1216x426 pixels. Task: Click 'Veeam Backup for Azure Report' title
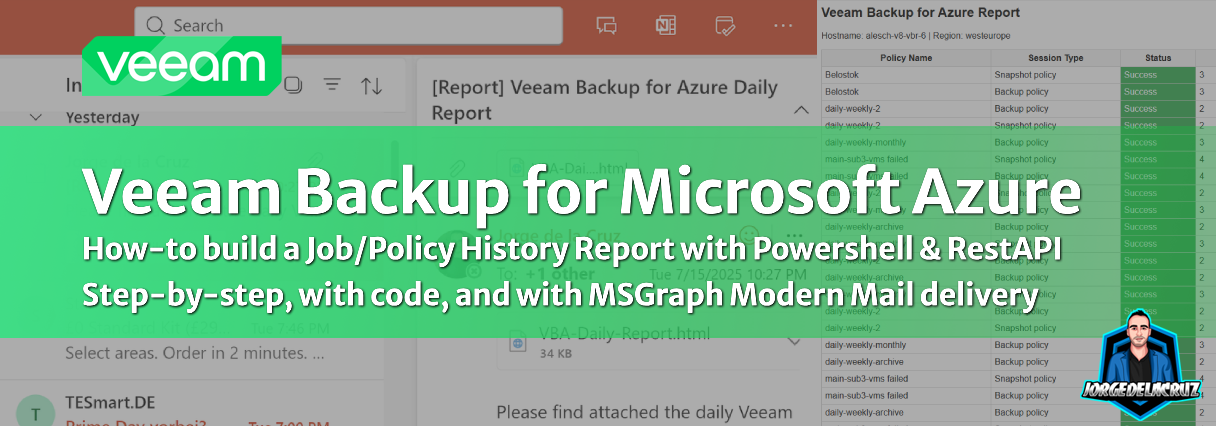(x=920, y=13)
